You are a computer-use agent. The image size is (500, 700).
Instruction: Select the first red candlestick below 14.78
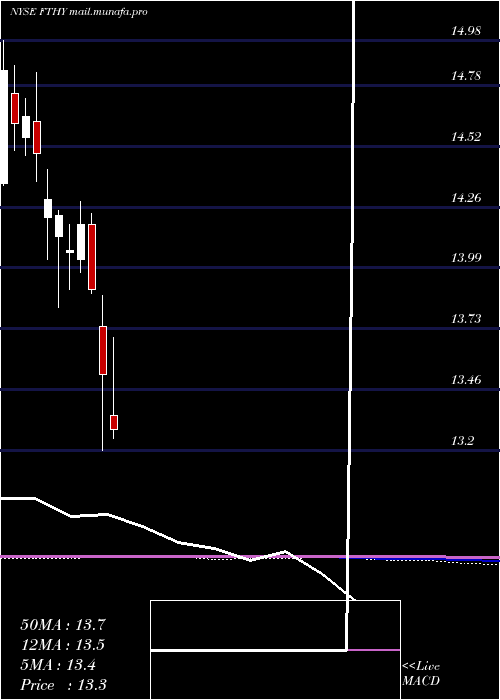click(x=15, y=108)
